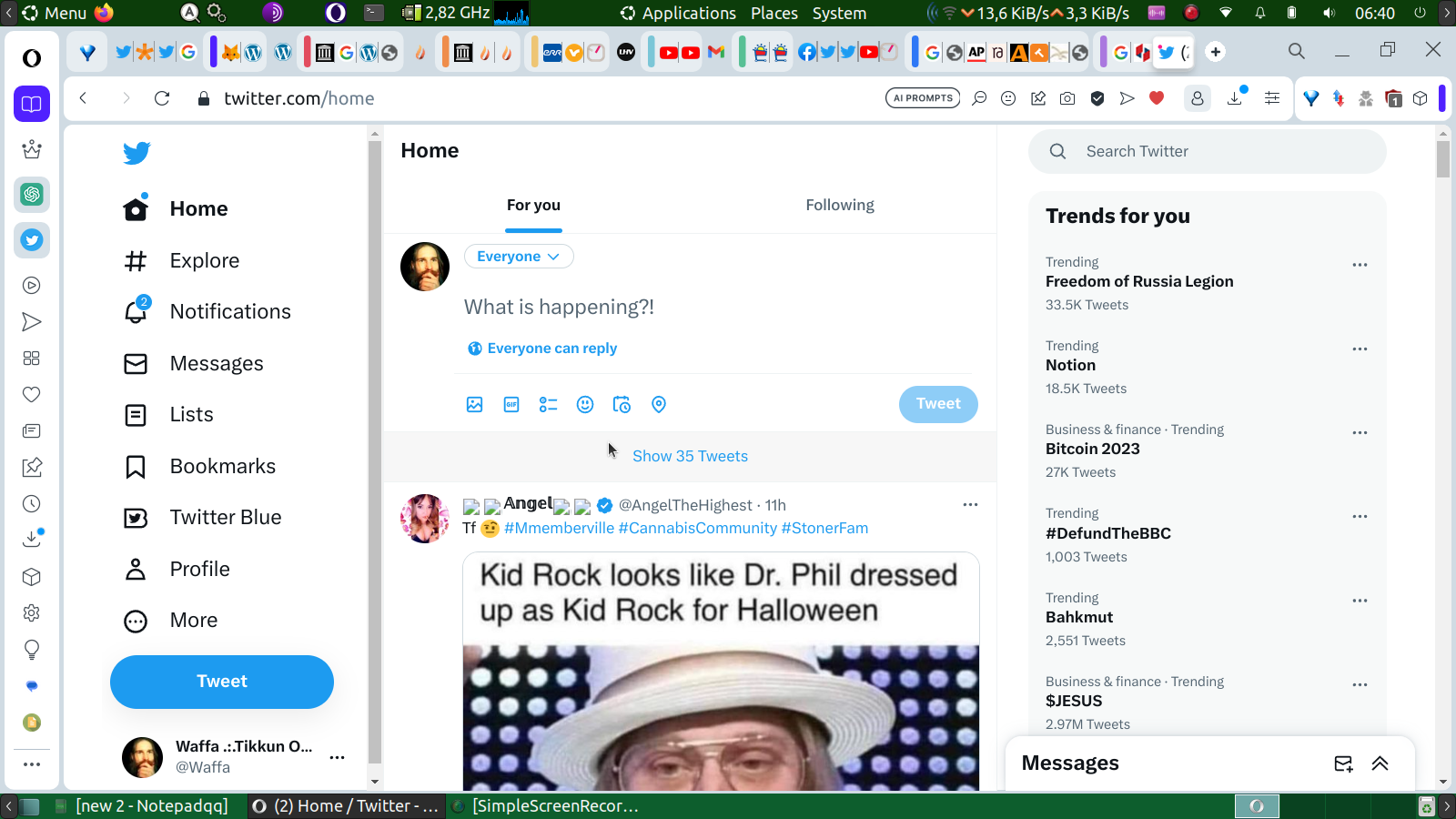The width and height of the screenshot is (1456, 819).
Task: Open Notifications in the sidebar
Action: 207,312
